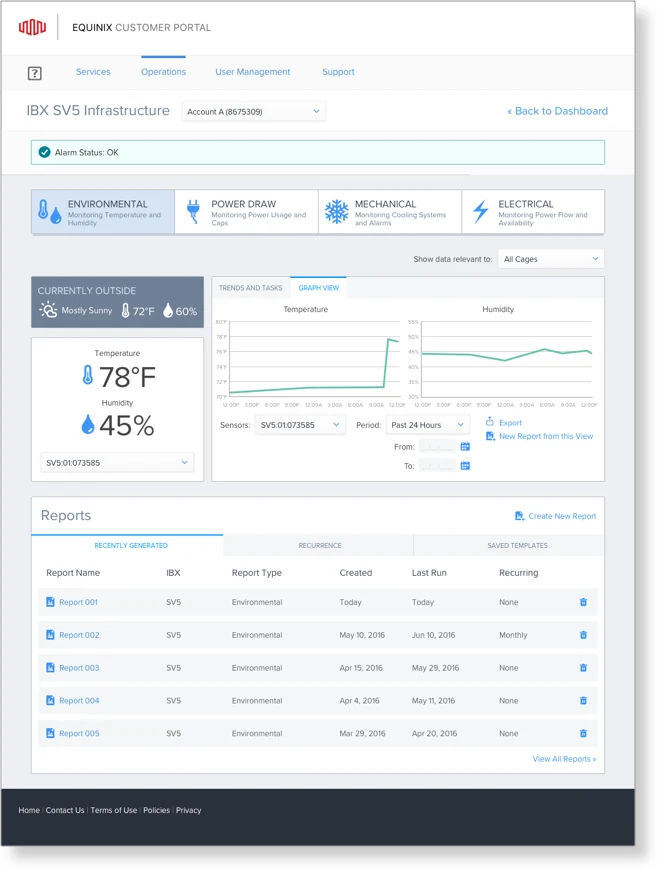Click the Electrical lightning bolt icon
This screenshot has width=659, height=870.
click(x=480, y=211)
